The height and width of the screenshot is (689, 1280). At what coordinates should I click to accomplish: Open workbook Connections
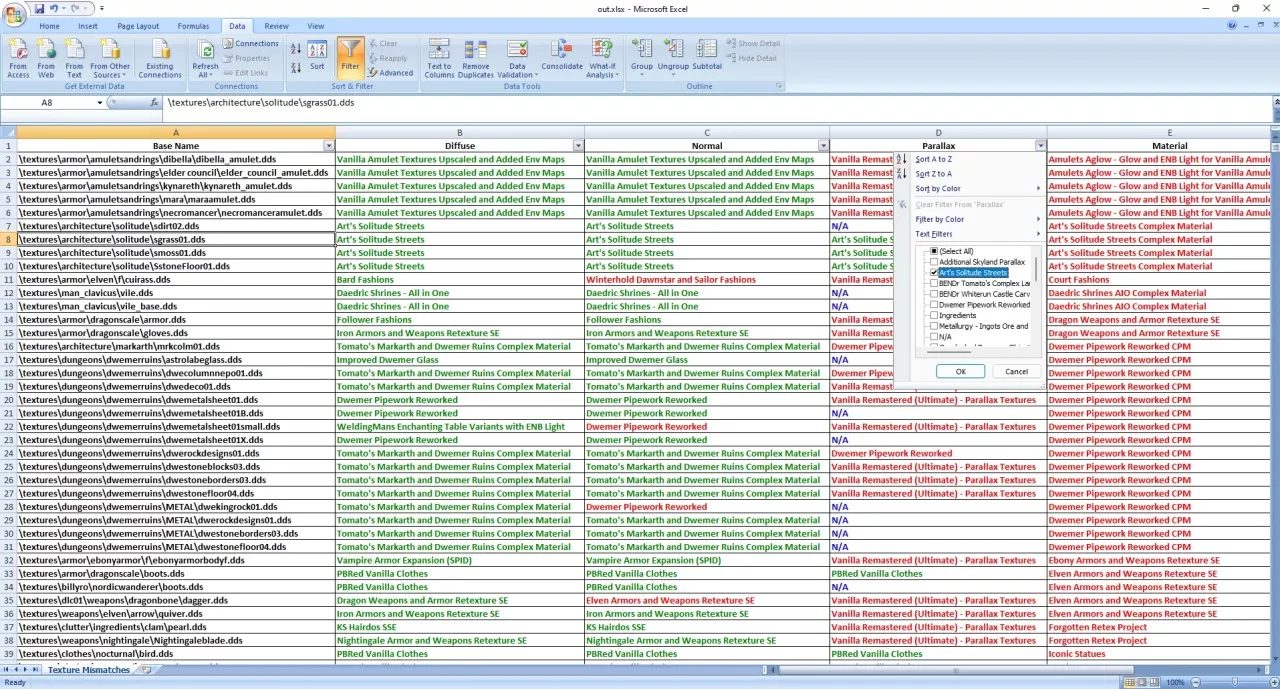251,44
